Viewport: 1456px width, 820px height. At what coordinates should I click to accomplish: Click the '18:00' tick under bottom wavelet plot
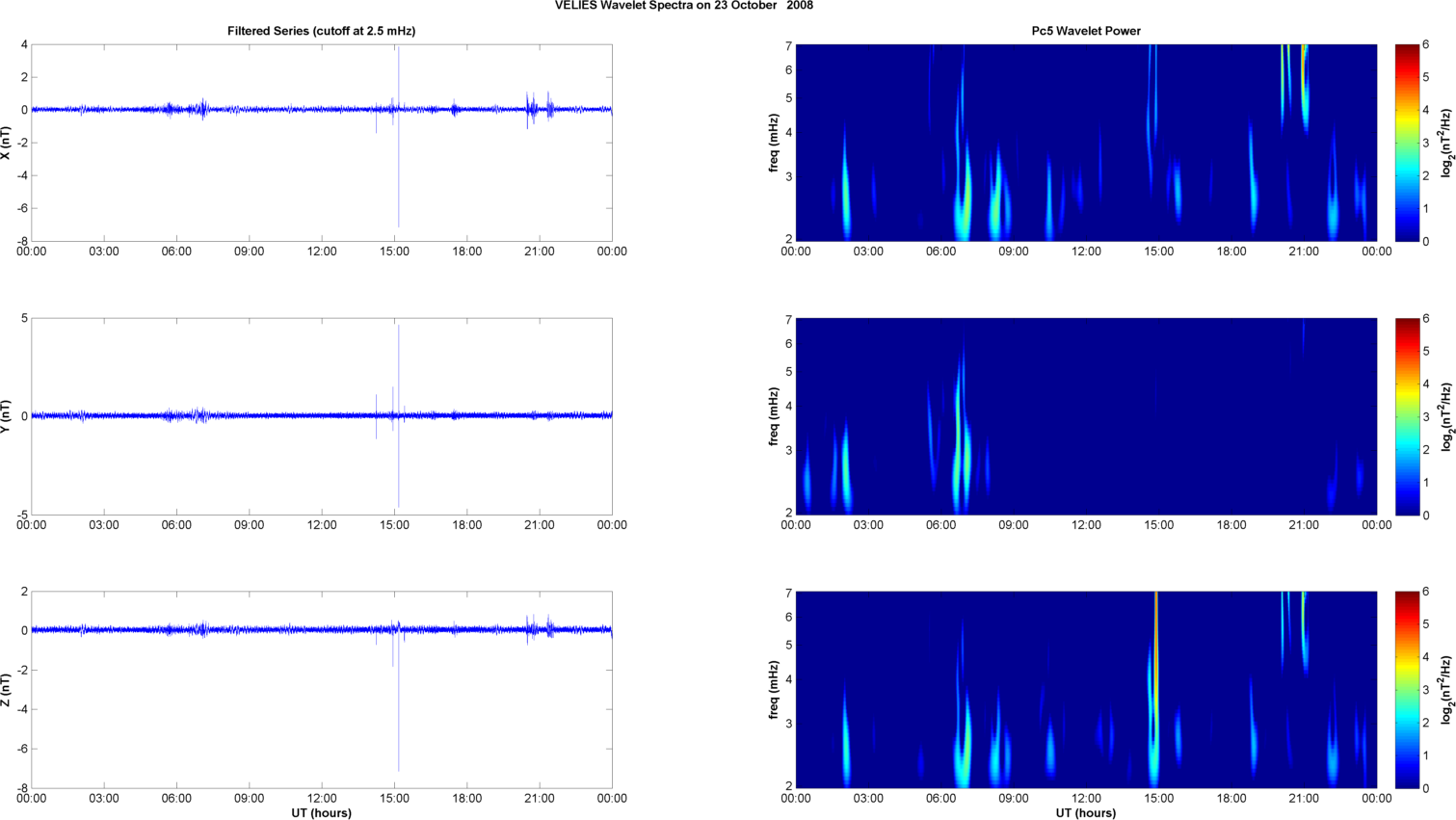pyautogui.click(x=1231, y=798)
